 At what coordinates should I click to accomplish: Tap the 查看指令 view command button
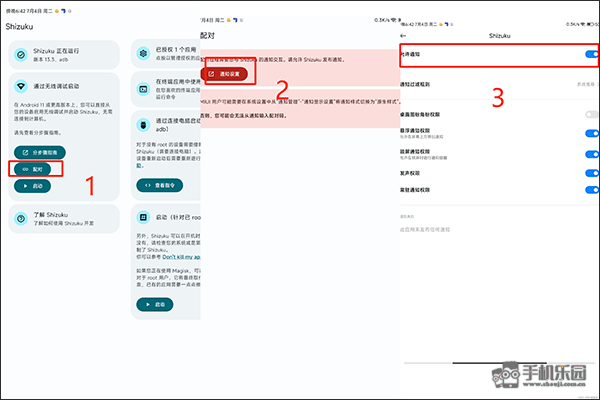pyautogui.click(x=160, y=185)
